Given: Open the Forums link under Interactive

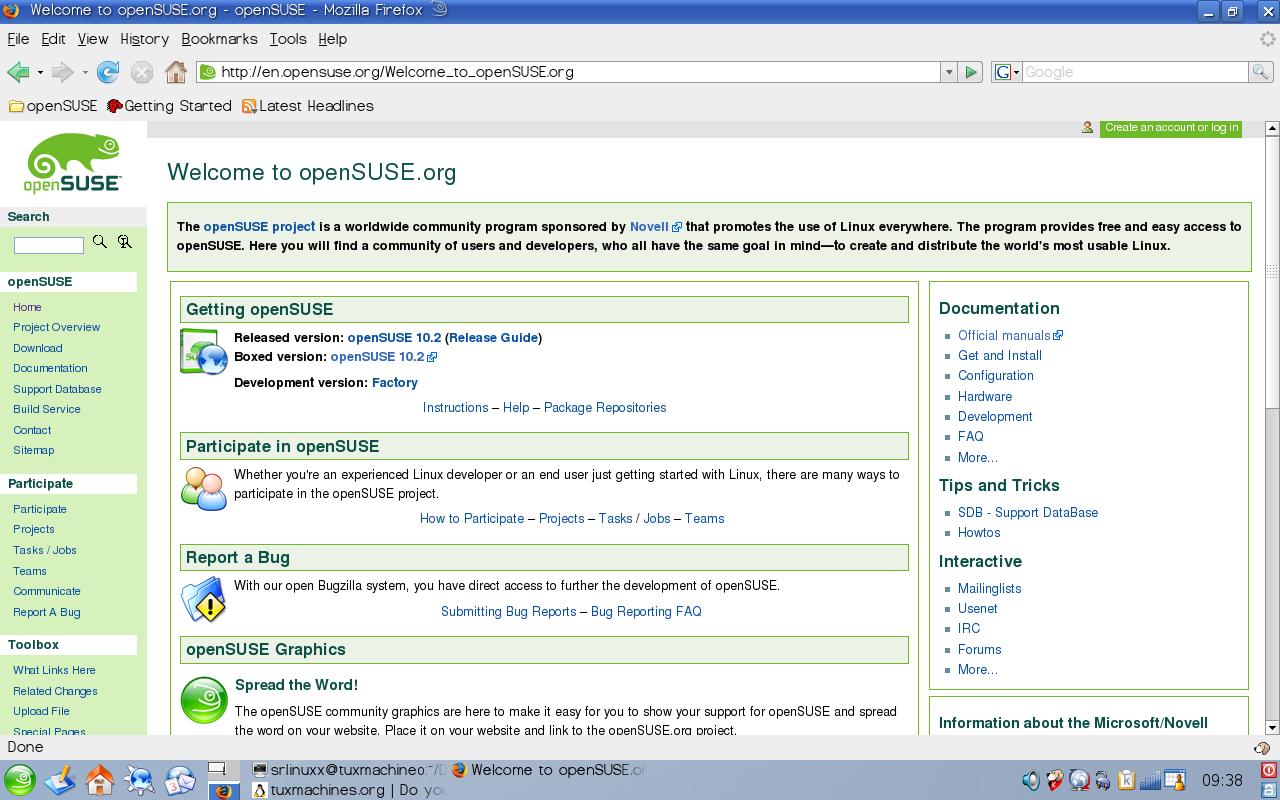Looking at the screenshot, I should (979, 650).
